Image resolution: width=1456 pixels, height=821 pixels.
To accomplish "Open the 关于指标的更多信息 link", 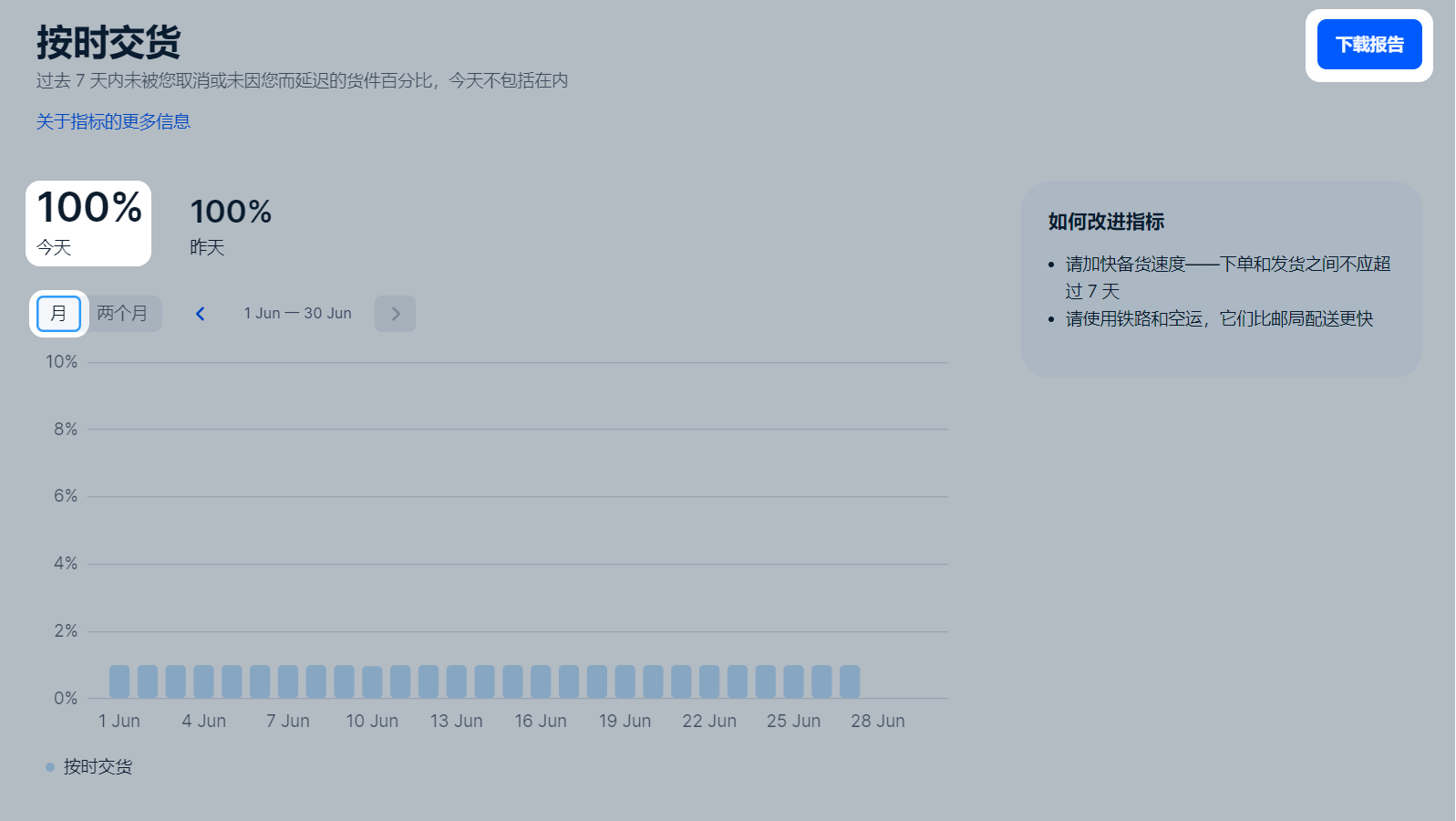I will (x=113, y=121).
